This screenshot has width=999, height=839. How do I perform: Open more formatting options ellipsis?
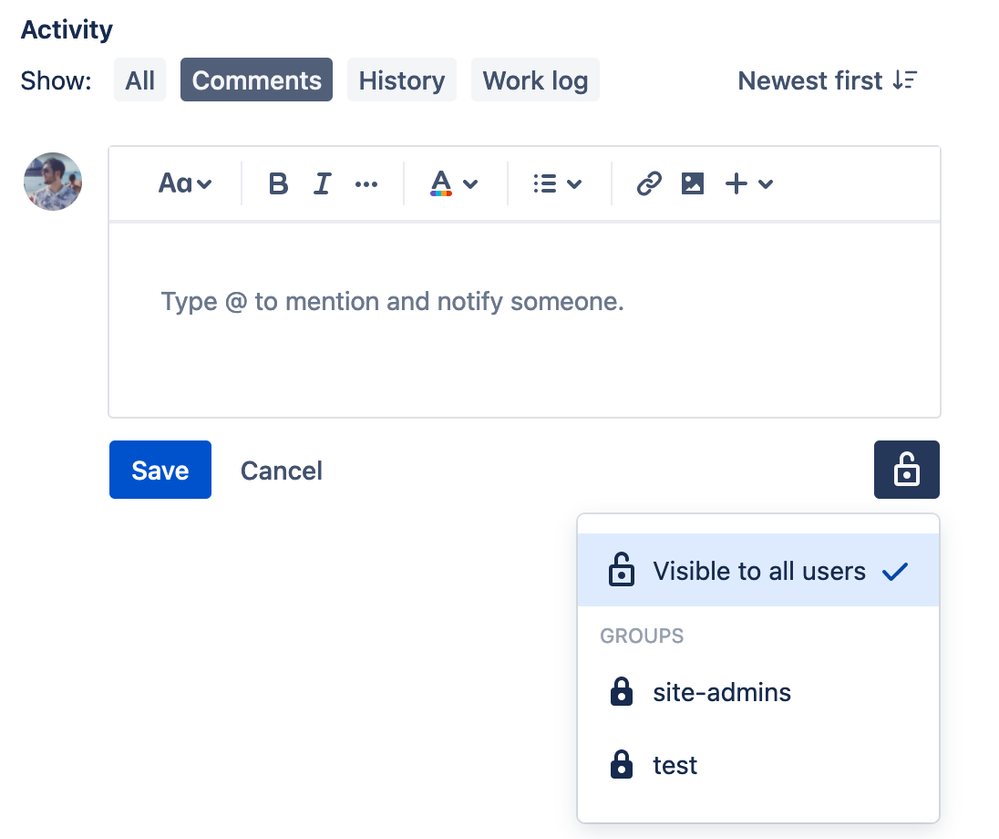pos(366,185)
